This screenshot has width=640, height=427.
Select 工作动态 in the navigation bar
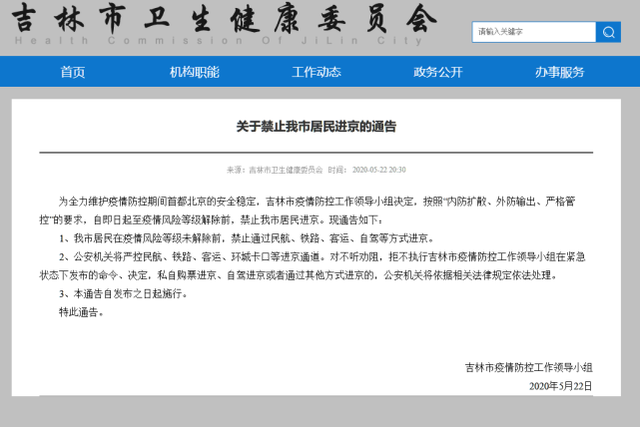pos(316,72)
